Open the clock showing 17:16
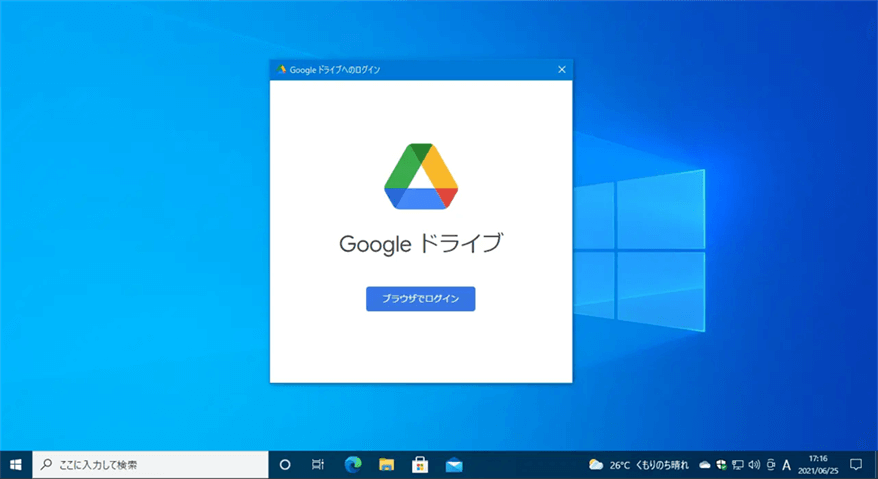The image size is (878, 479). point(818,465)
